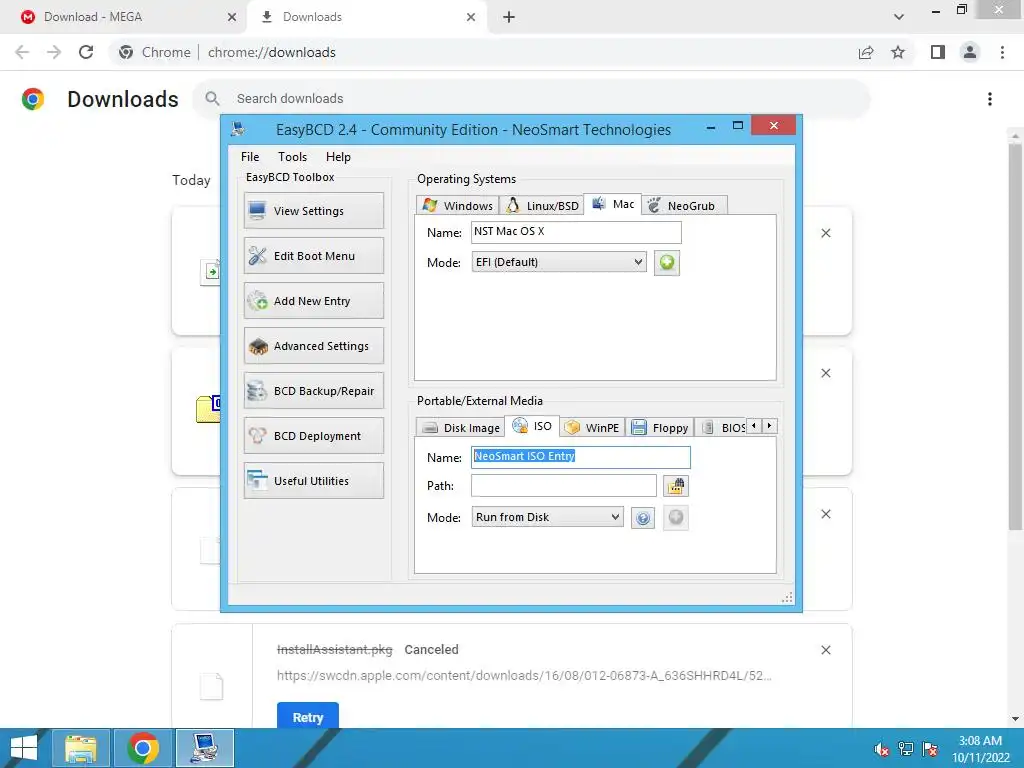The width and height of the screenshot is (1024, 768).
Task: Switch to the Floppy tab
Action: (660, 427)
